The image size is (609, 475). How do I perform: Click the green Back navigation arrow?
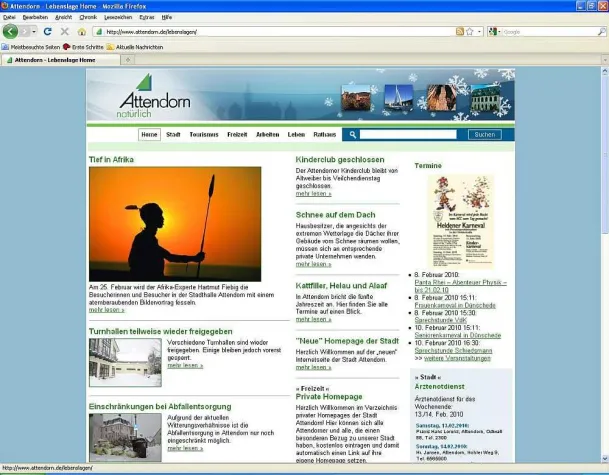coord(10,31)
